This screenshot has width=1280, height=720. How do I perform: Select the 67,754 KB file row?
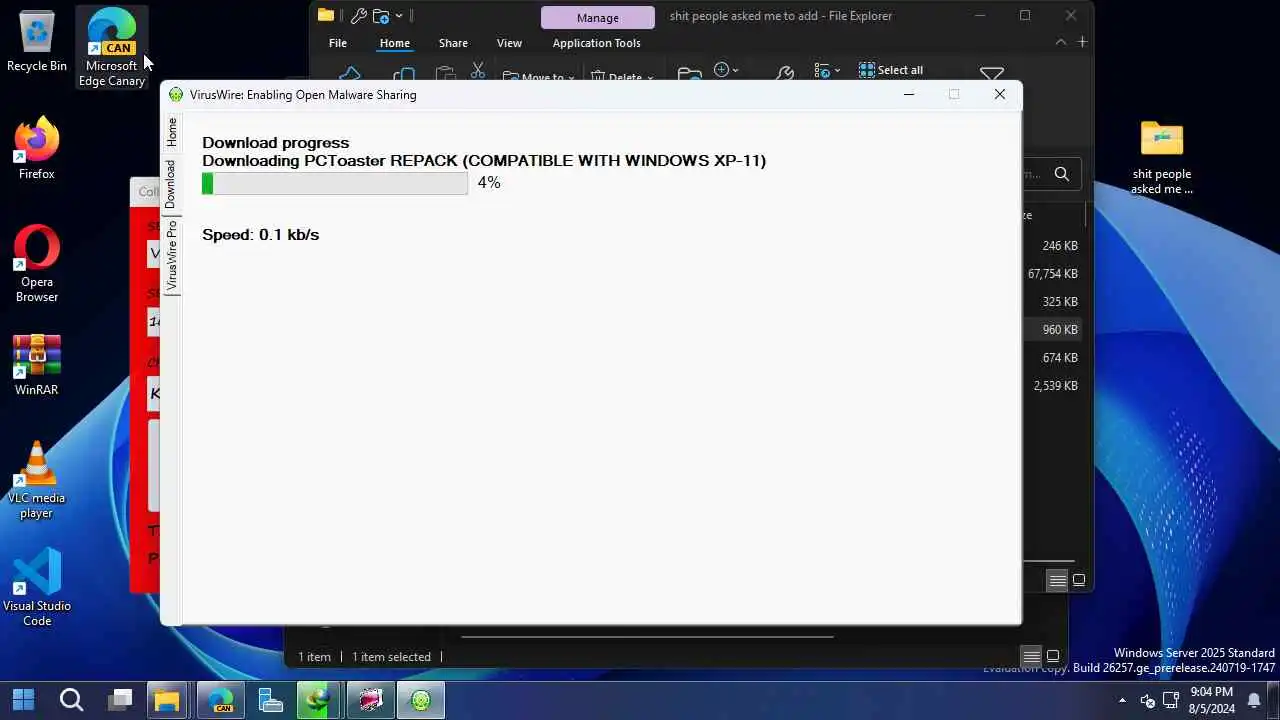1052,273
